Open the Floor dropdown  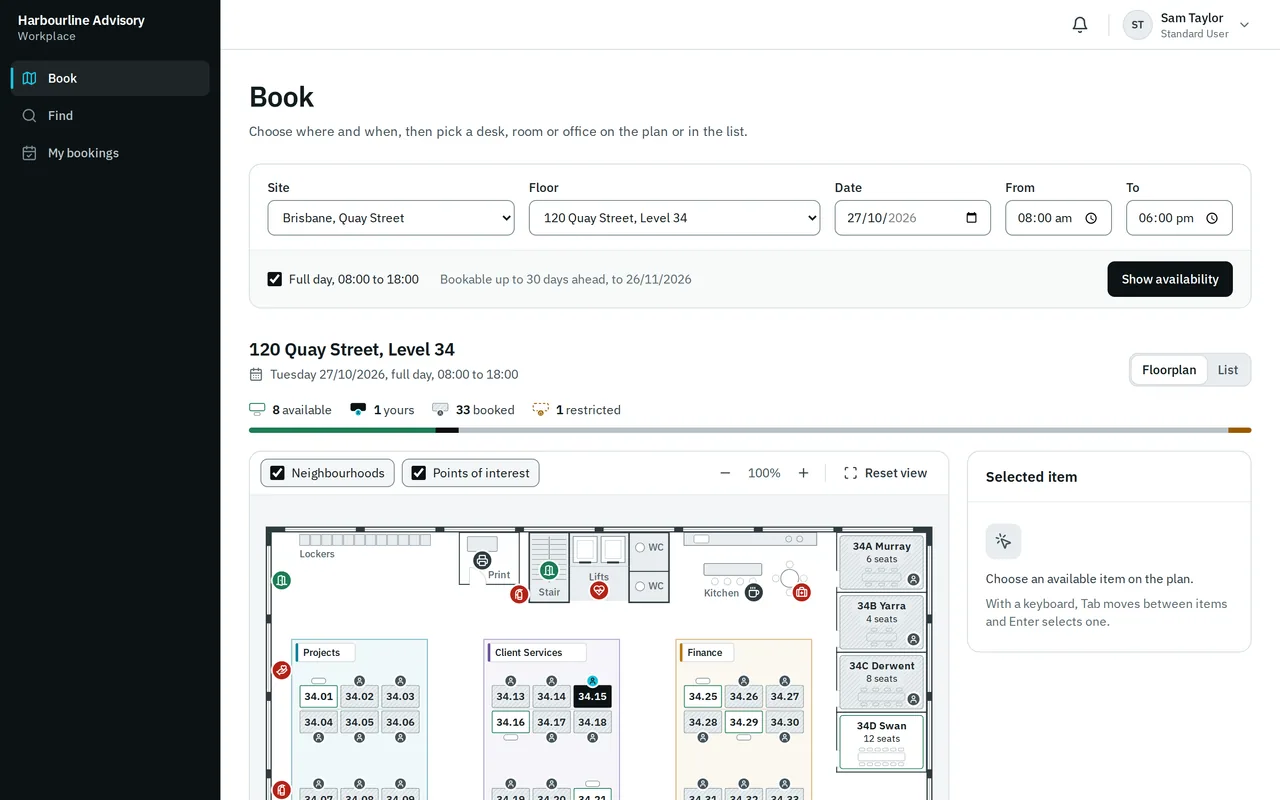coord(674,218)
